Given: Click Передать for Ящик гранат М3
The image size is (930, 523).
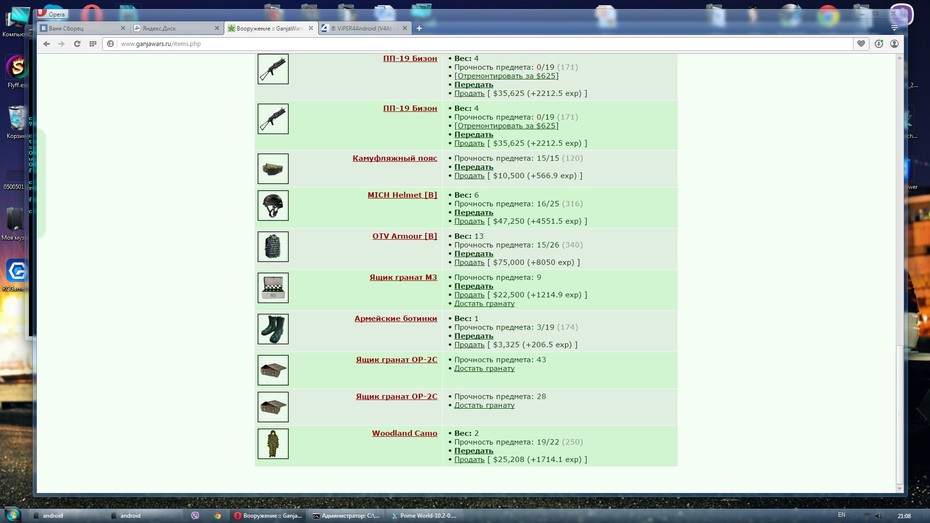Looking at the screenshot, I should coord(473,286).
